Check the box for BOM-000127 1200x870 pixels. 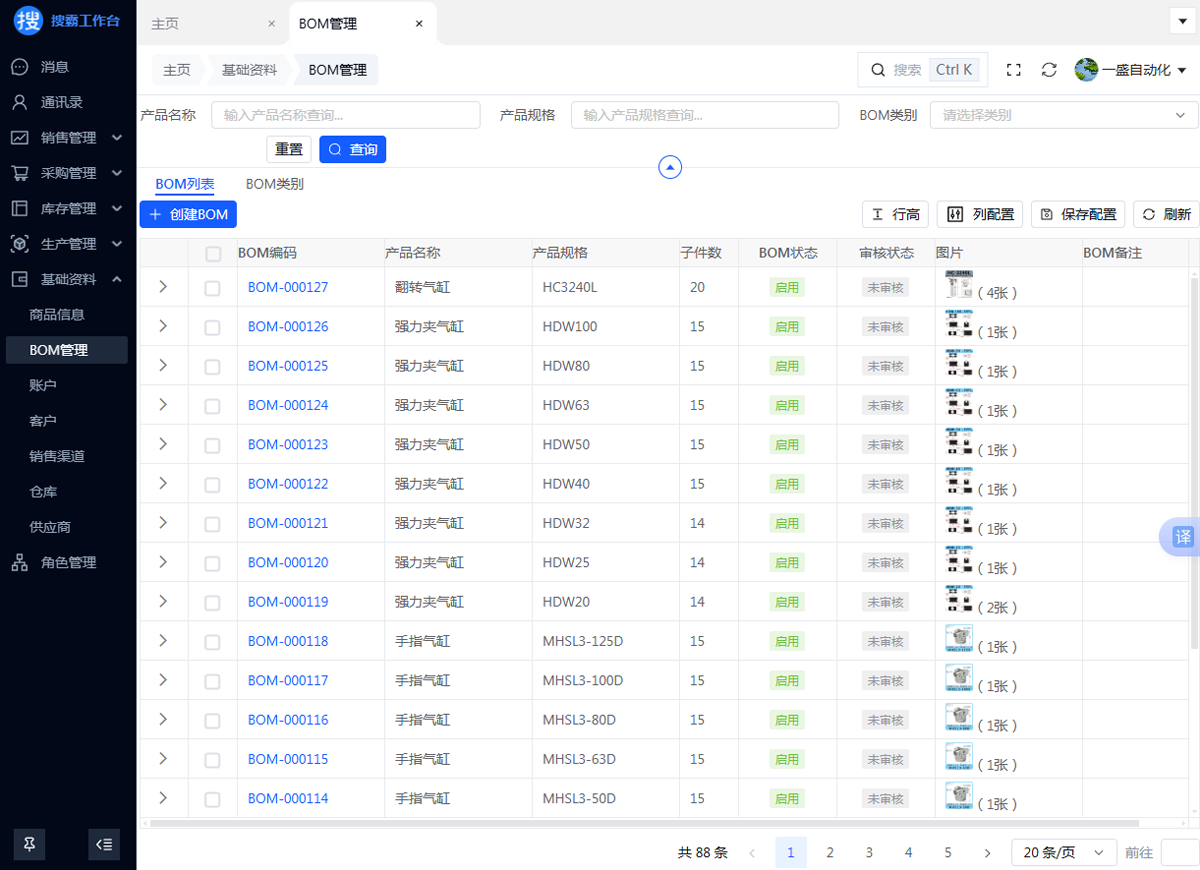tap(212, 288)
